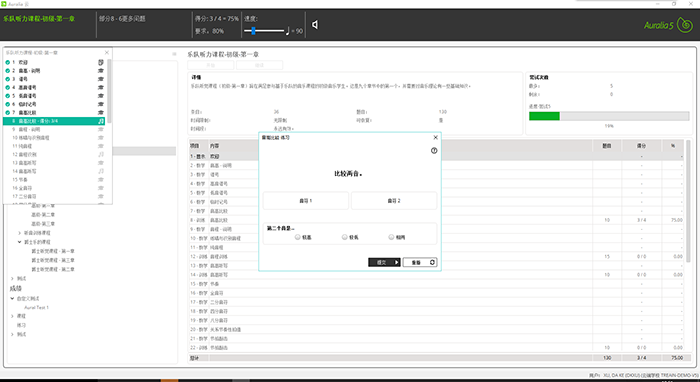700x382 pixels.
Task: Open help icon in the 音高比较 练习 dialog
Action: (x=434, y=151)
